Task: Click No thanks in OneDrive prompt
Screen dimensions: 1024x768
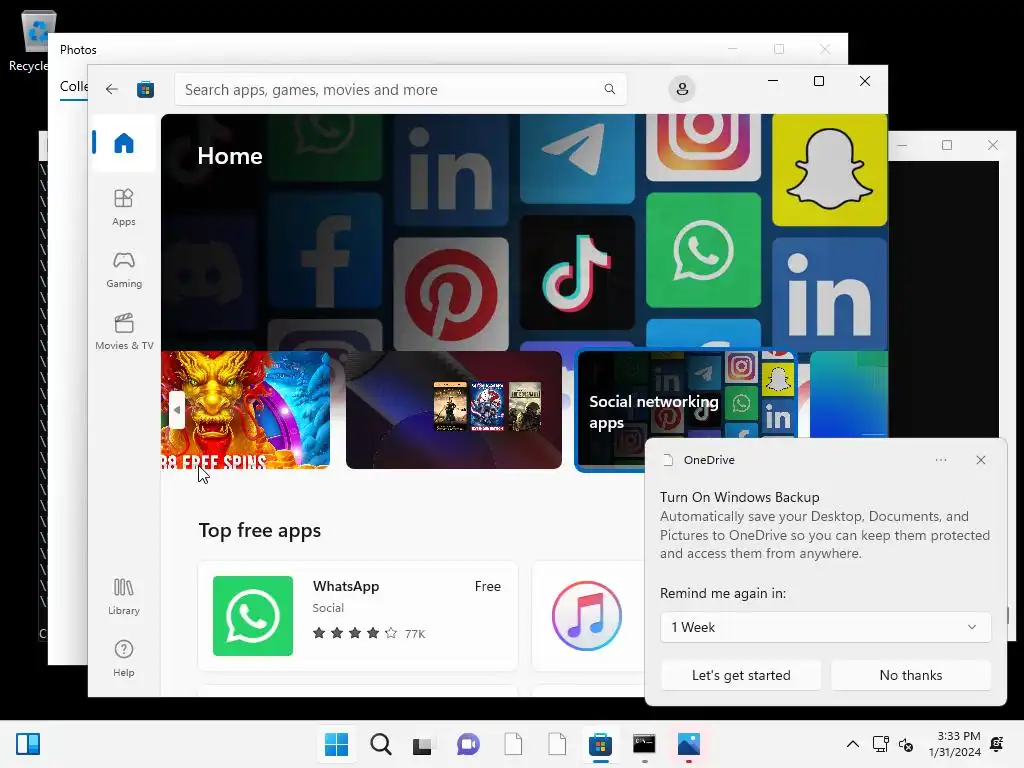Action: [911, 675]
